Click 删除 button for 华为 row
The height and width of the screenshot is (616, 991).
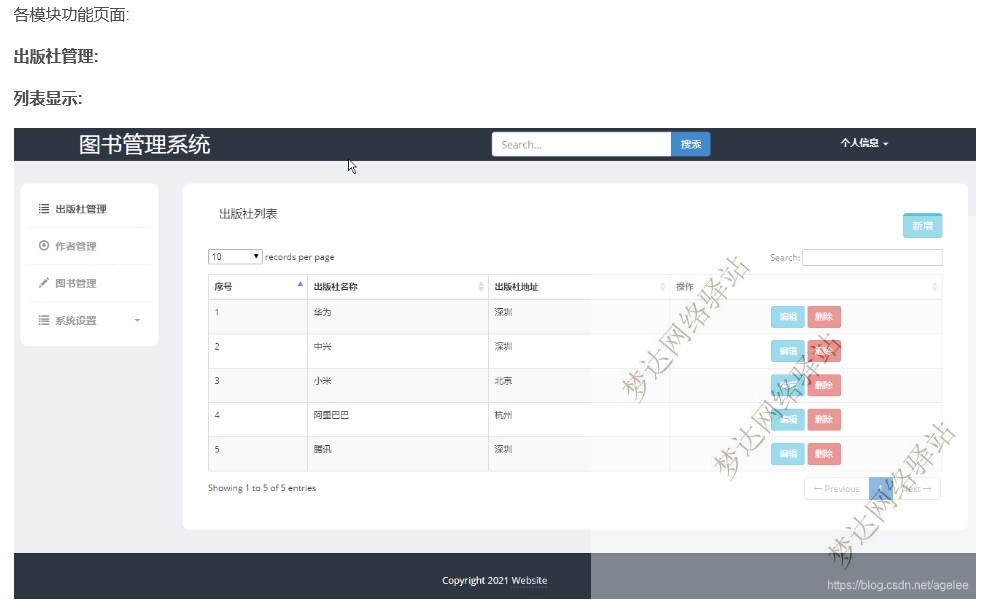coord(824,317)
